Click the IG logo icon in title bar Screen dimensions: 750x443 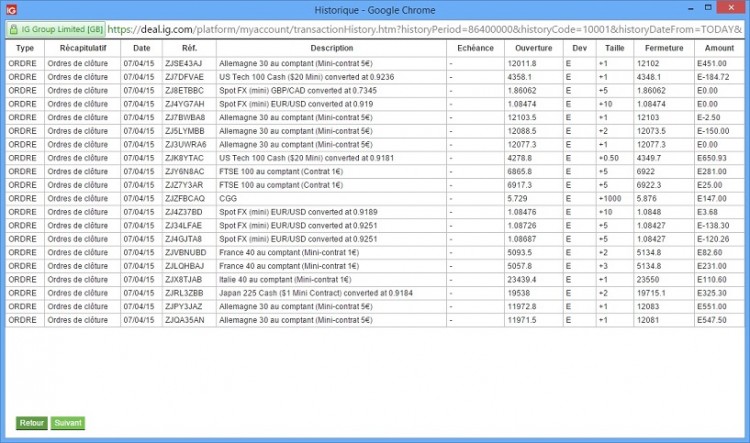[11, 10]
